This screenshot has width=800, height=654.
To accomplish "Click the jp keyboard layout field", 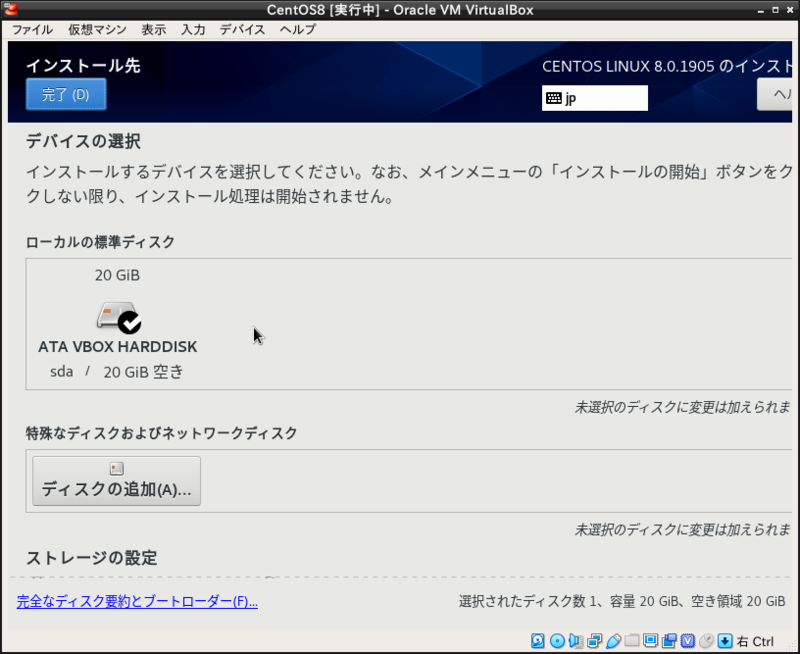I will 595,98.
